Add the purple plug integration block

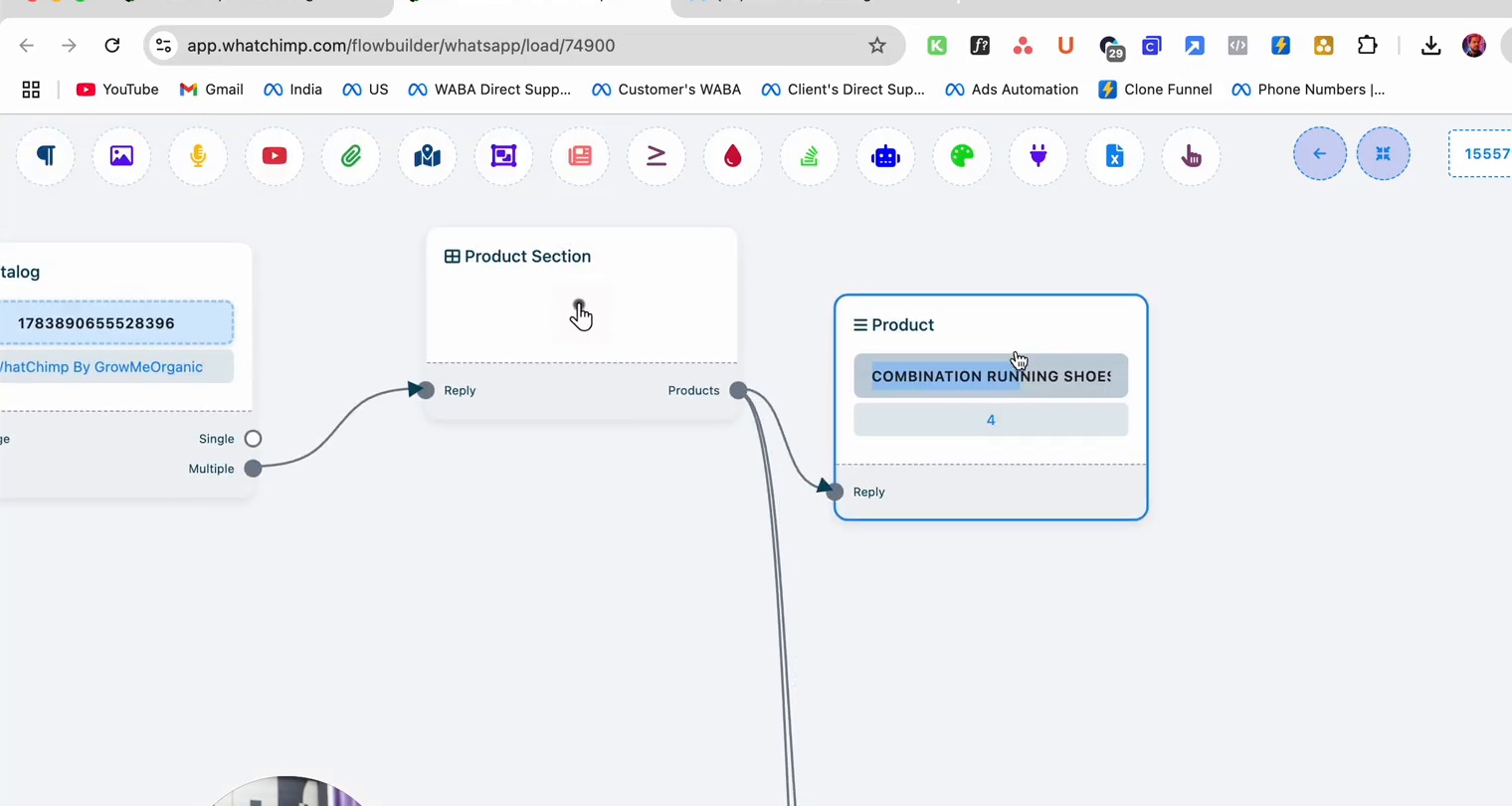click(1039, 156)
